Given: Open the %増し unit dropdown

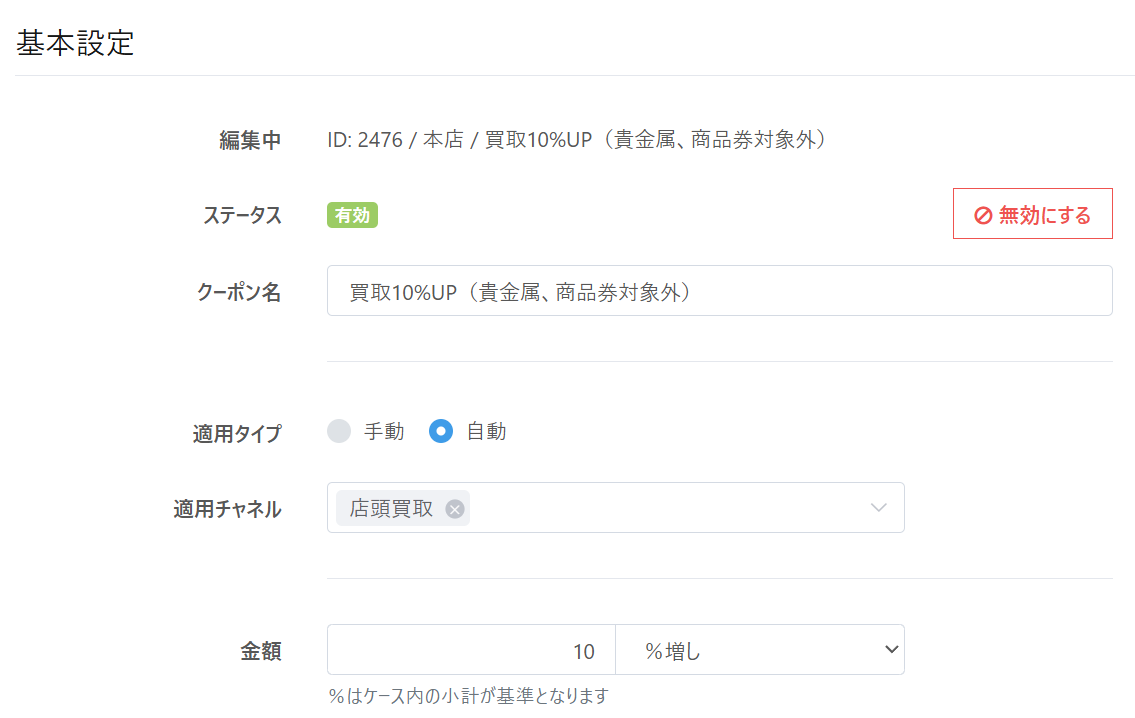Looking at the screenshot, I should [760, 651].
